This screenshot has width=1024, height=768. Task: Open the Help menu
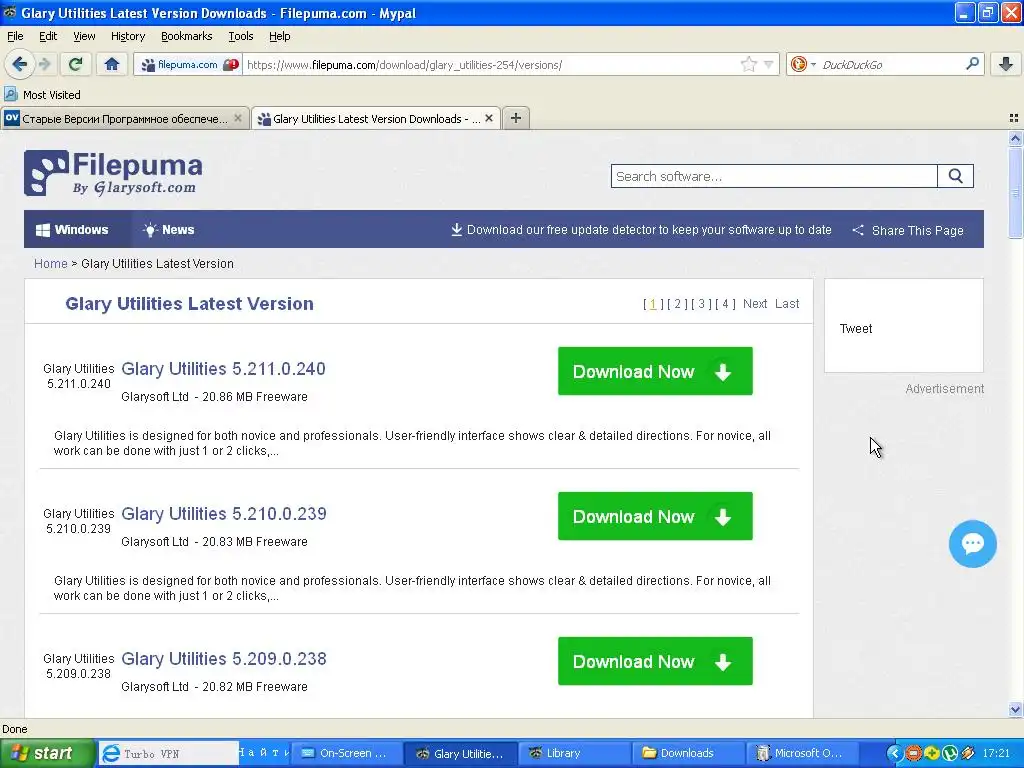click(280, 36)
